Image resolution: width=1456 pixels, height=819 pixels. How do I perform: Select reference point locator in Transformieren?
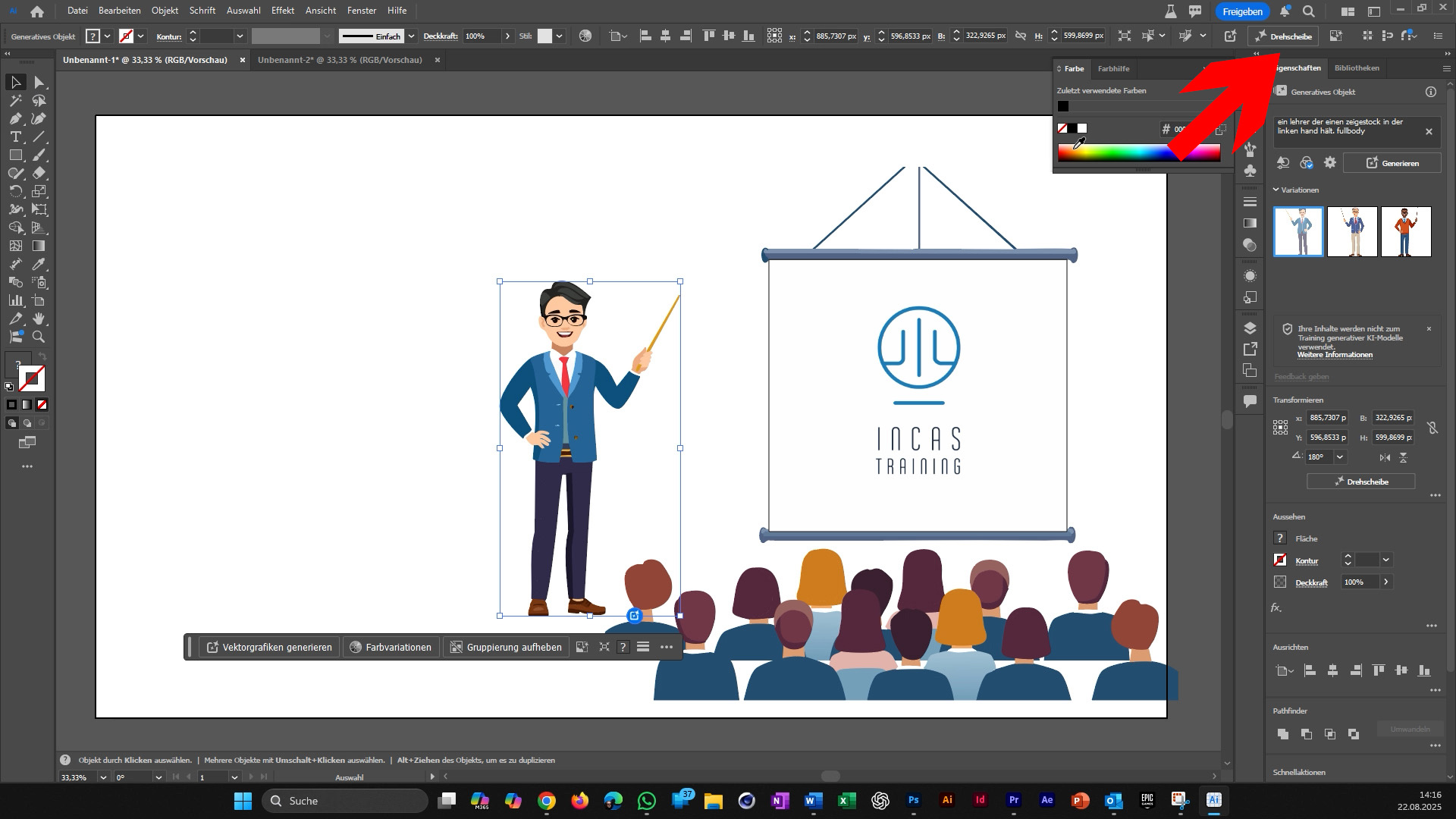[x=1280, y=428]
